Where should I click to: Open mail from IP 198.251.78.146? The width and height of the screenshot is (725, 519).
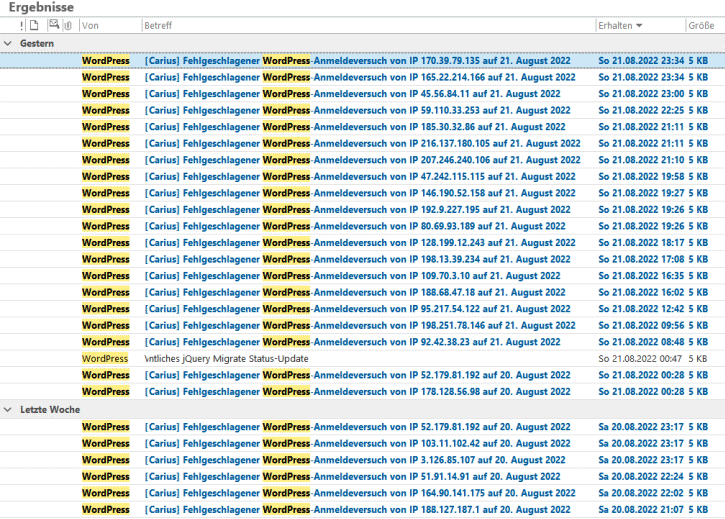tap(362, 325)
